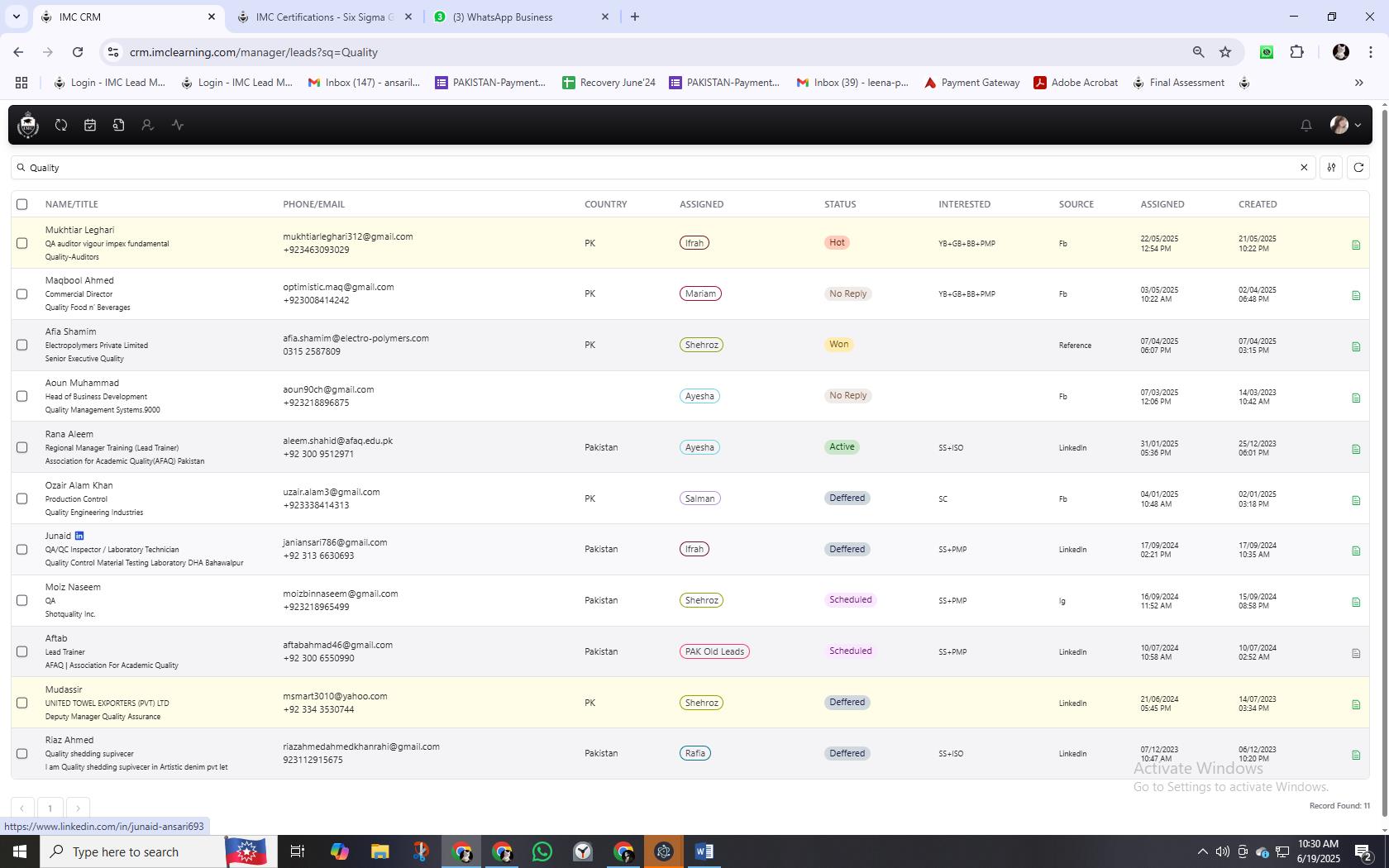Go to next page of results
Viewport: 1389px width, 868px height.
tap(78, 808)
